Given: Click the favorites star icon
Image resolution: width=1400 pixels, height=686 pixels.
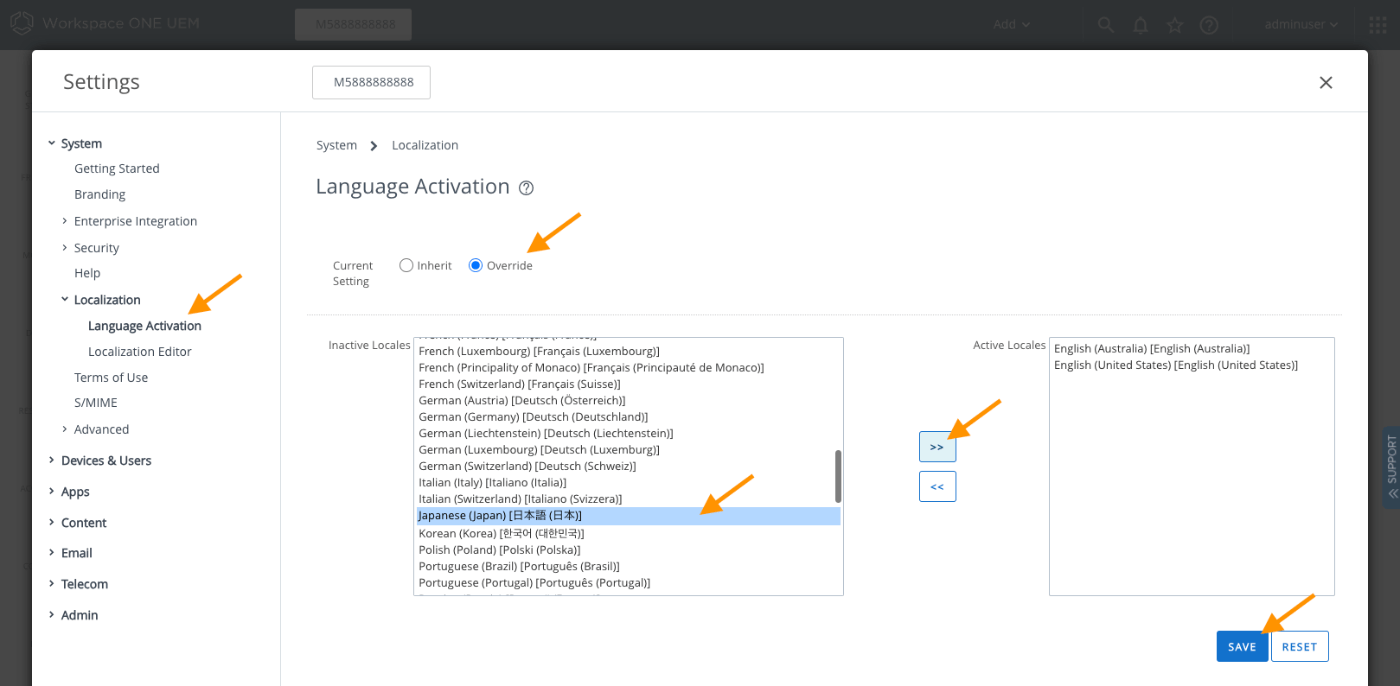Looking at the screenshot, I should click(1175, 25).
